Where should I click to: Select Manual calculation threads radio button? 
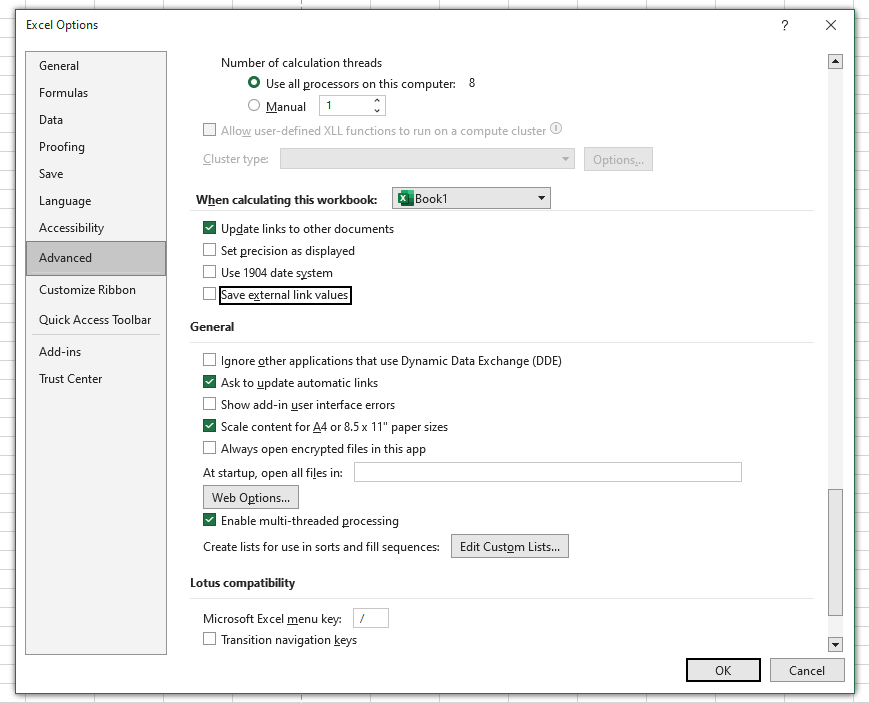254,106
